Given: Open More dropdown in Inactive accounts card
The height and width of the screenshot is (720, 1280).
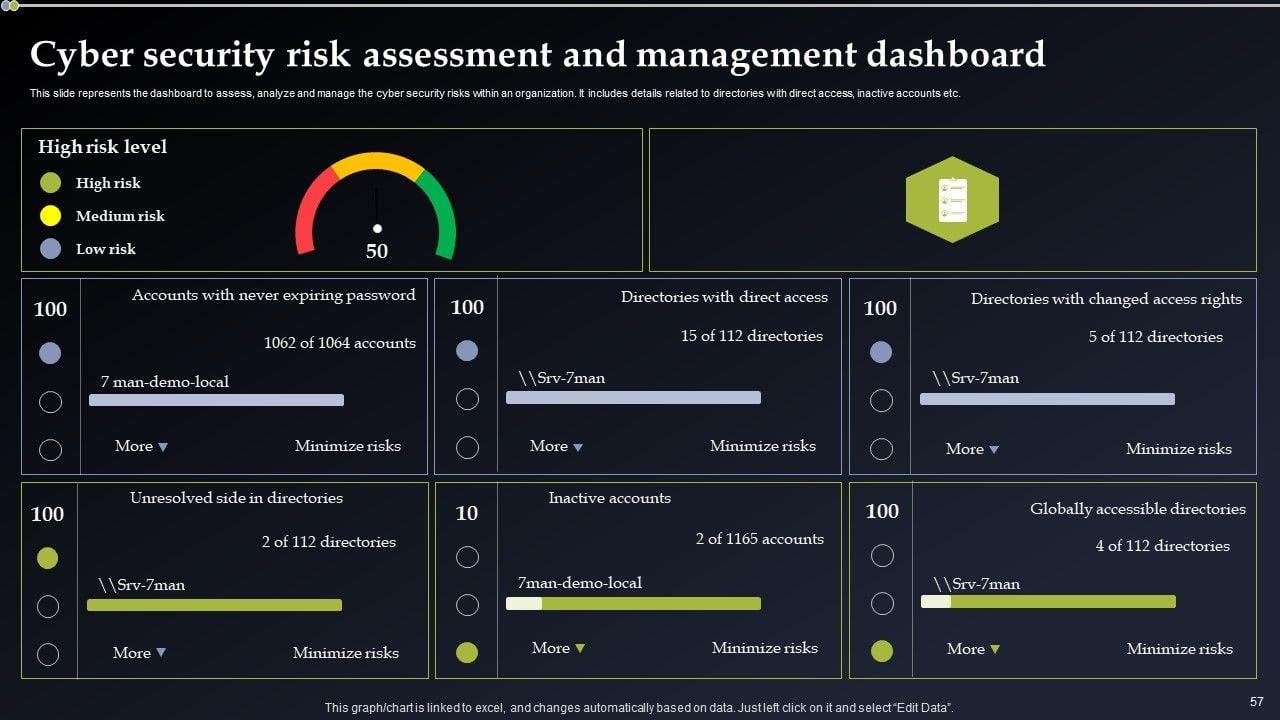Looking at the screenshot, I should 558,648.
